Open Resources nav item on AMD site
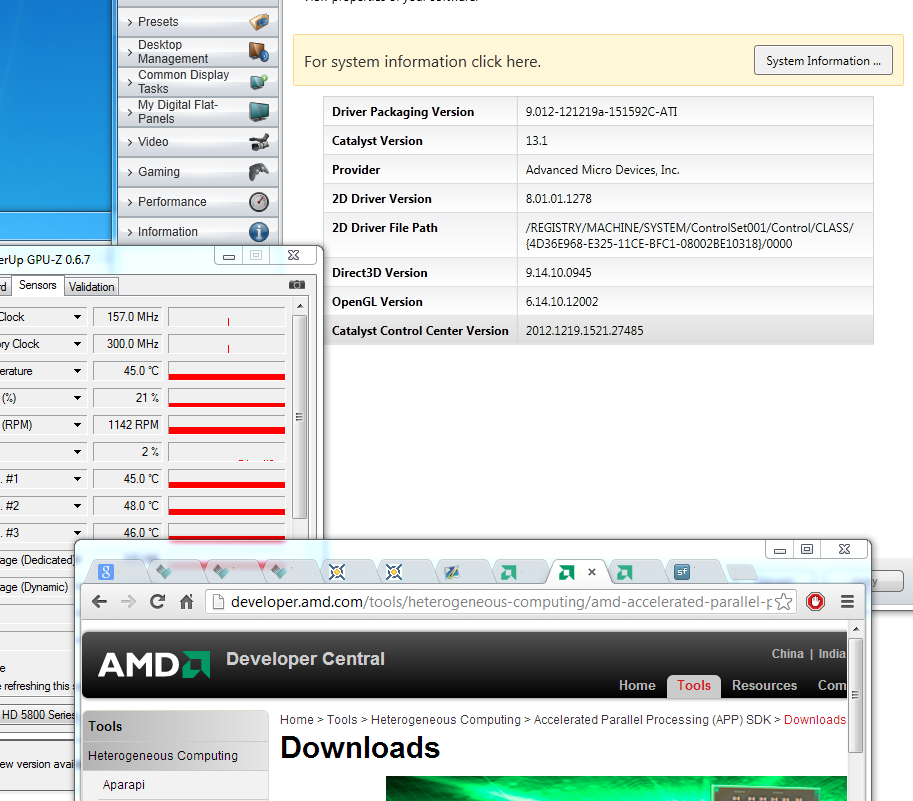This screenshot has height=801, width=913. 764,686
